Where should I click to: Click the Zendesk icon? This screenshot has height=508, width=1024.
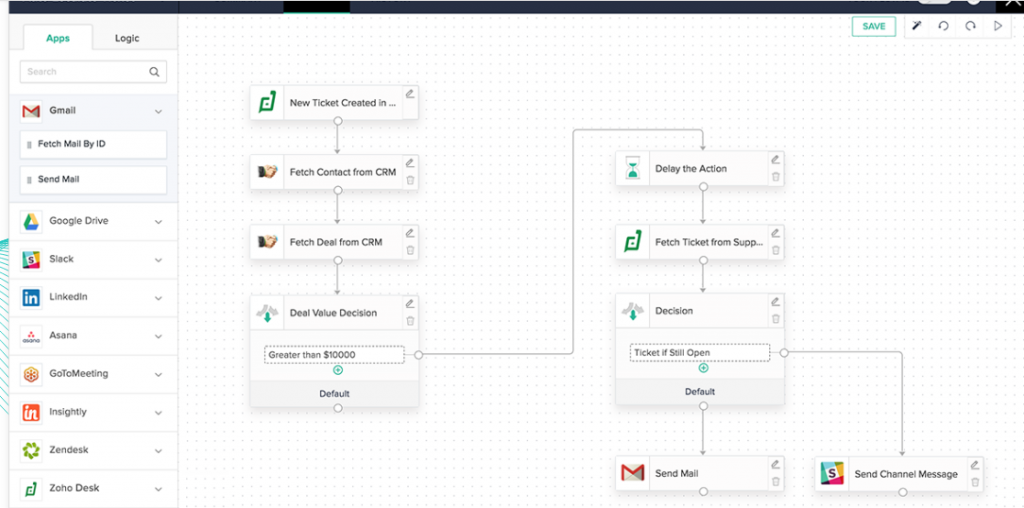31,451
